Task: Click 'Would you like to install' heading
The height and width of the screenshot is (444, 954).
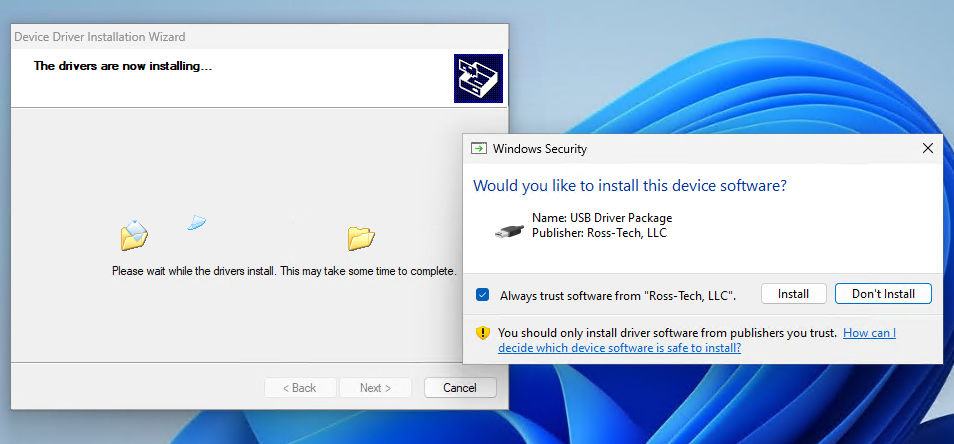Action: [x=630, y=186]
